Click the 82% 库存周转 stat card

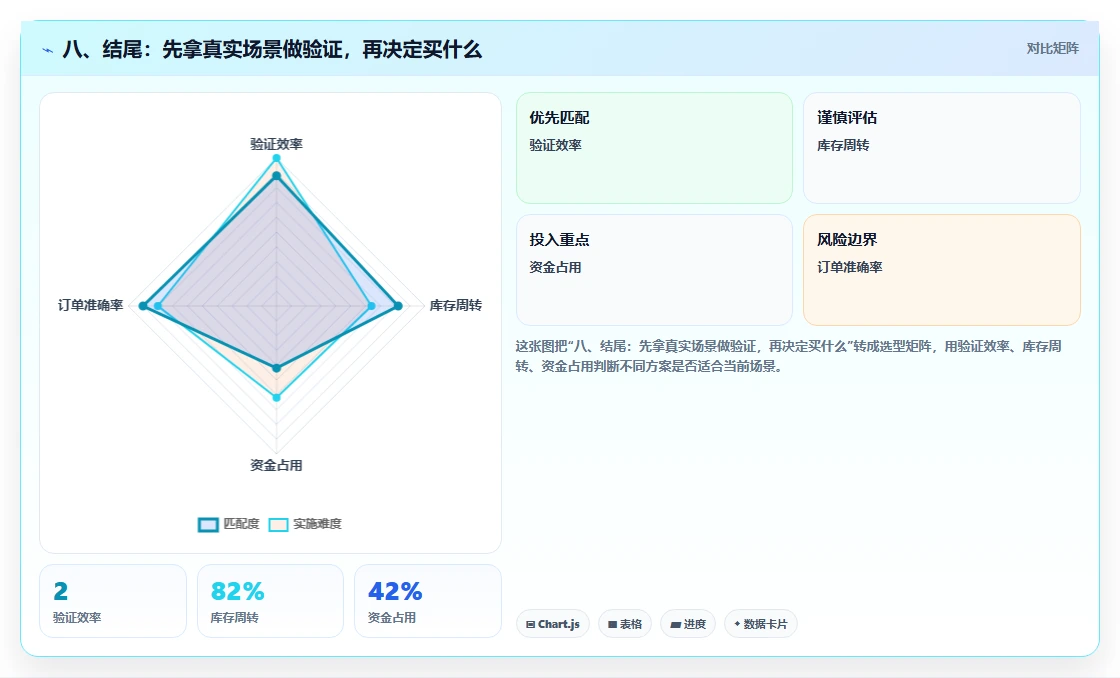coord(270,601)
